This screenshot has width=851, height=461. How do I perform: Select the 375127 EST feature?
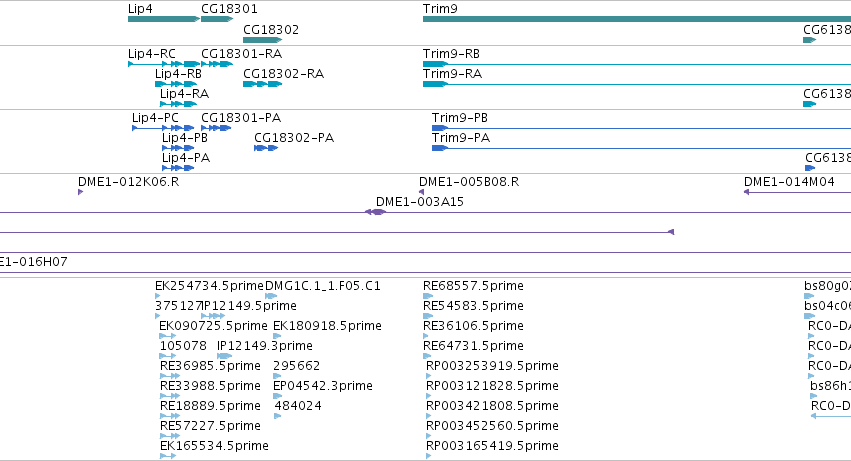pyautogui.click(x=157, y=316)
